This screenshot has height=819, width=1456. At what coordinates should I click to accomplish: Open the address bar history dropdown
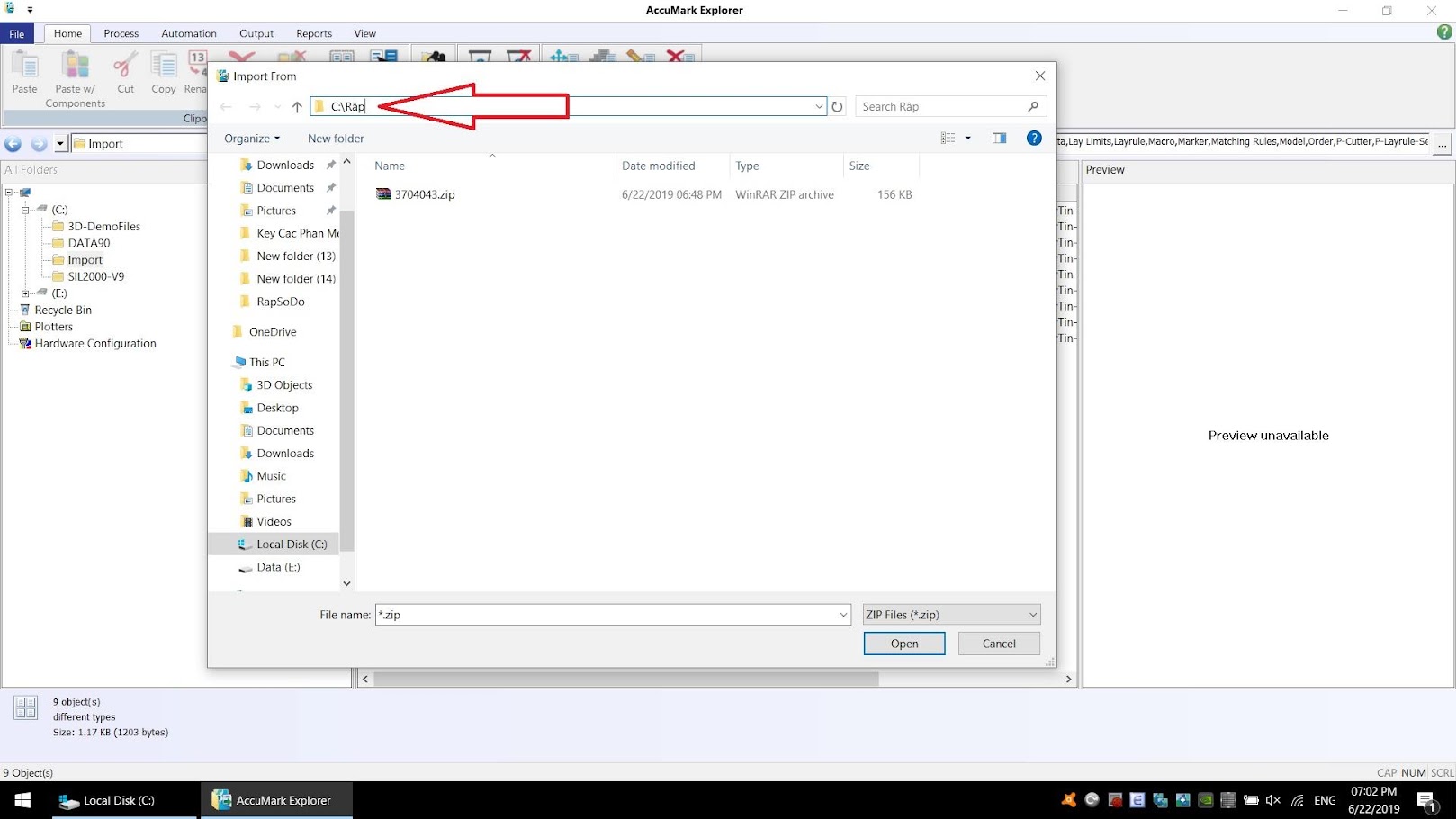click(819, 107)
